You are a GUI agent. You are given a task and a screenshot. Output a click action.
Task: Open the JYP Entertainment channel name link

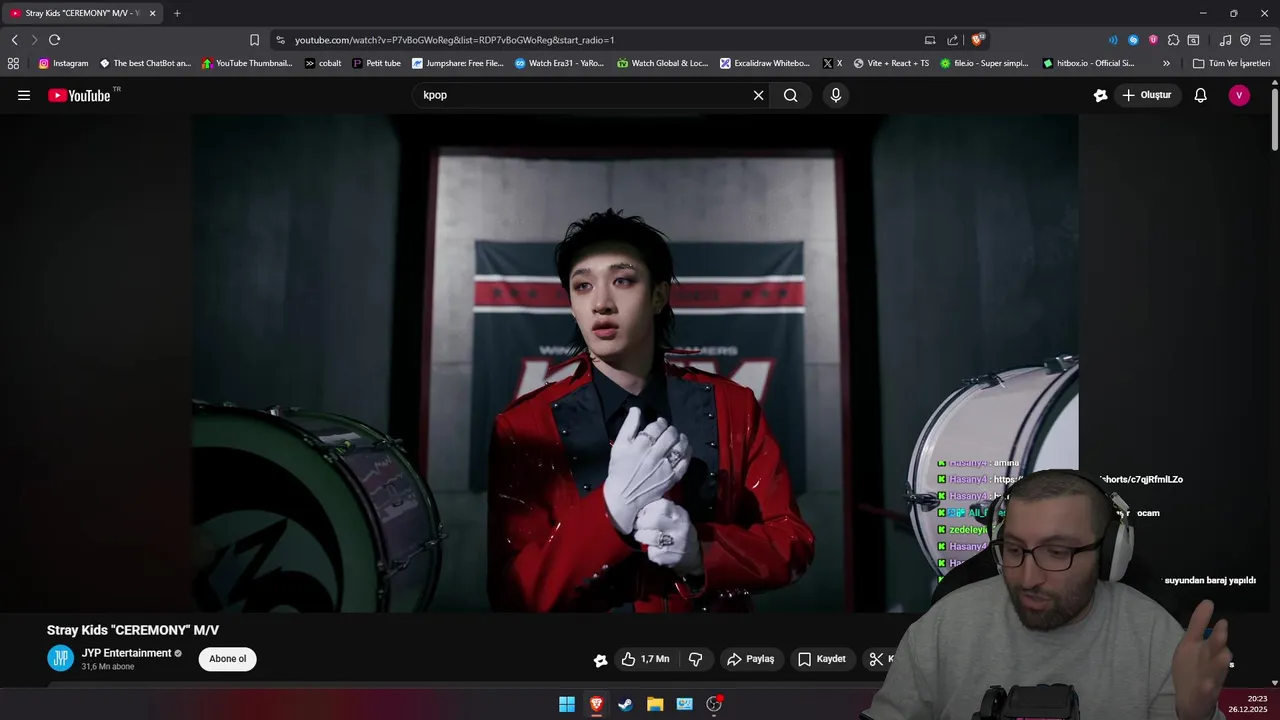126,653
